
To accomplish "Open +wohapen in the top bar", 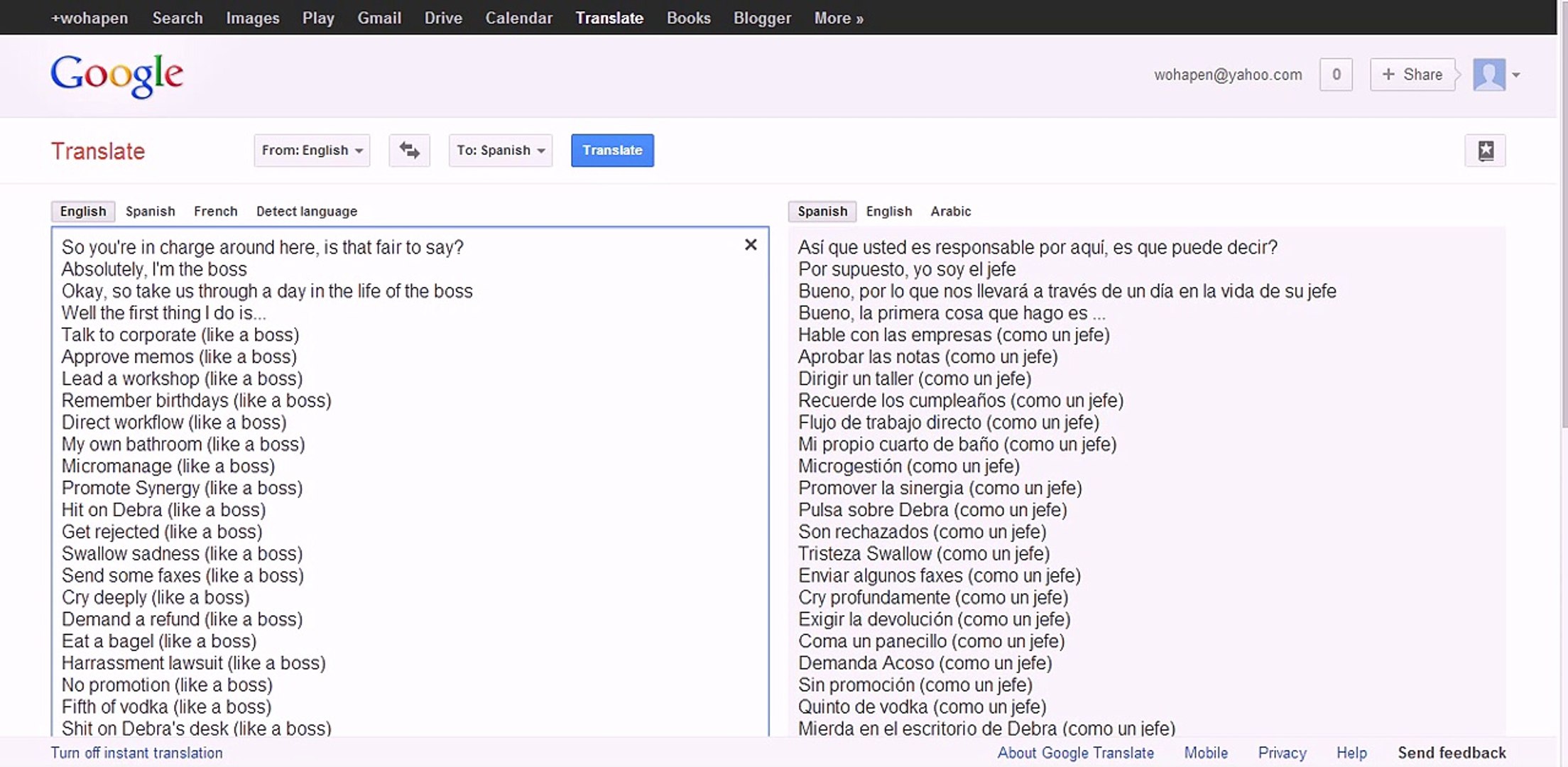I will (89, 18).
